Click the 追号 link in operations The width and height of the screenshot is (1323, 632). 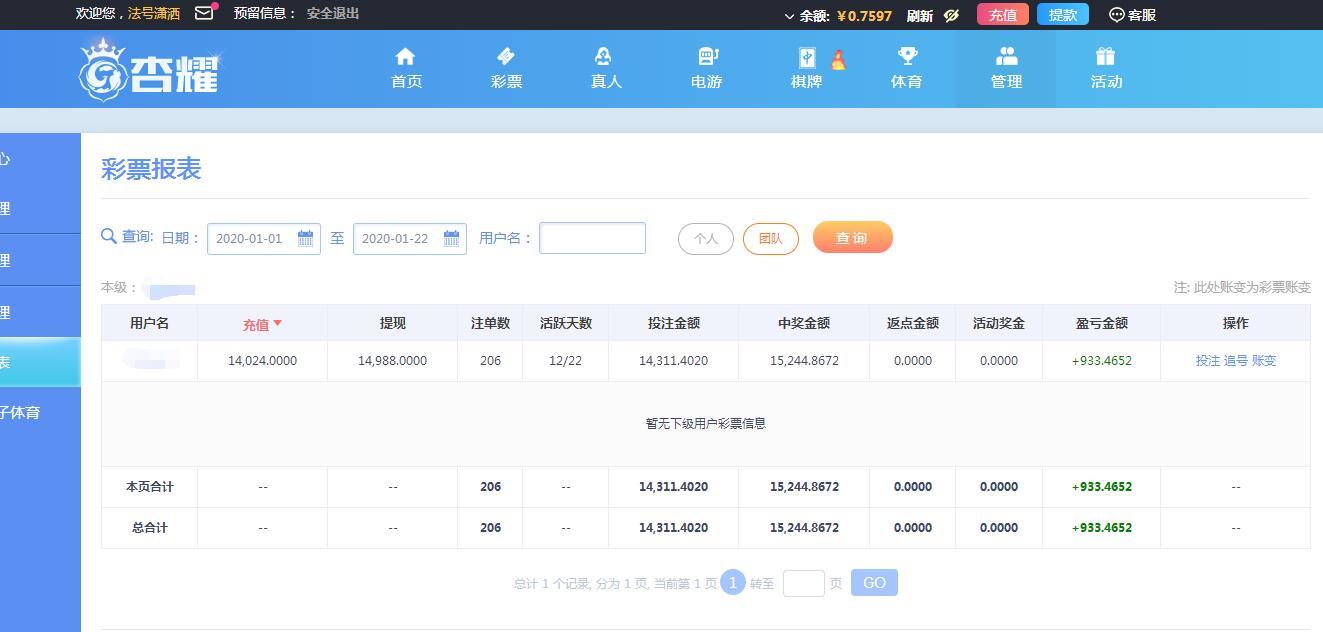[x=1236, y=361]
